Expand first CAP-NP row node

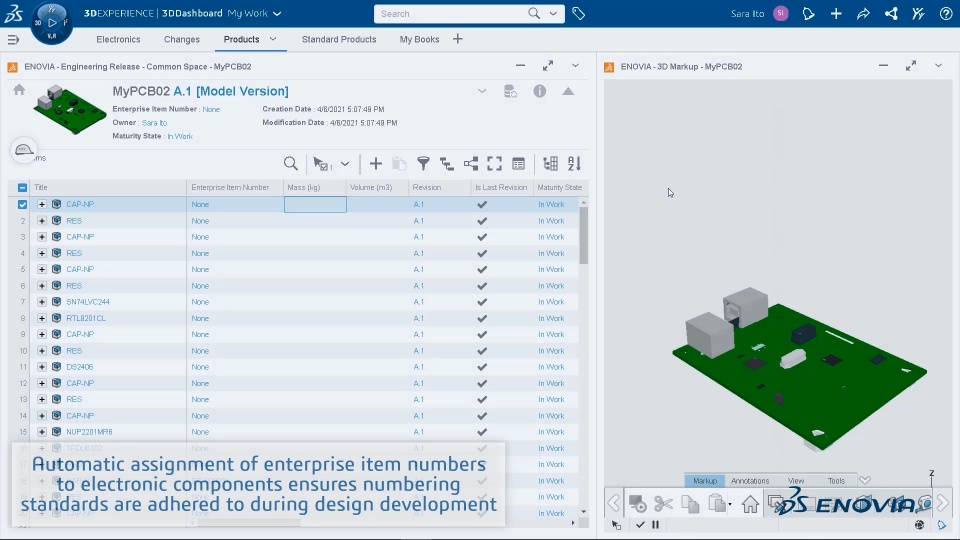42,204
